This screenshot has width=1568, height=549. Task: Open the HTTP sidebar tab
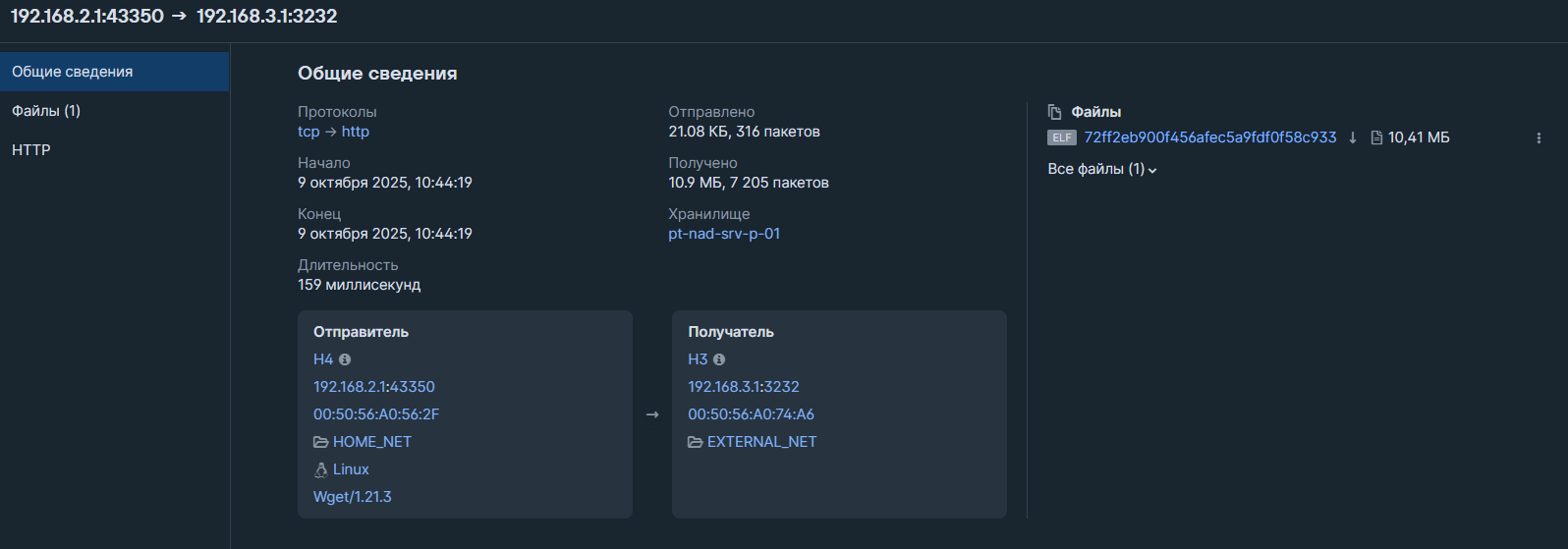click(31, 150)
